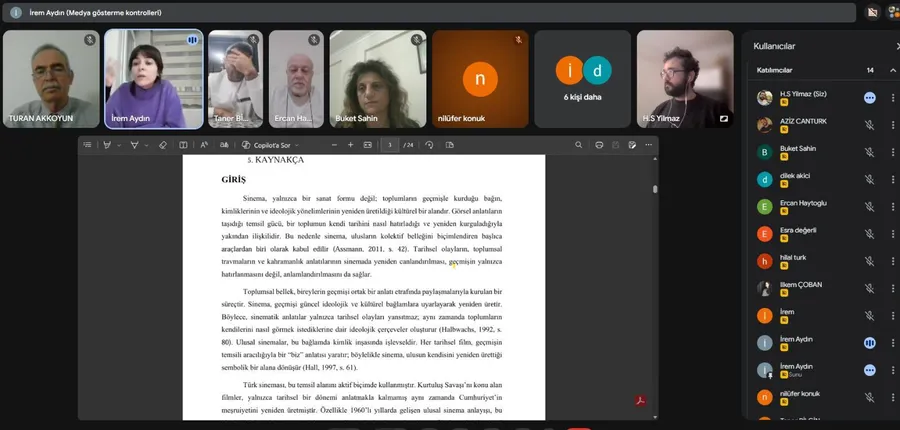Click the PDF page number field
900x430 pixels.
(388, 145)
